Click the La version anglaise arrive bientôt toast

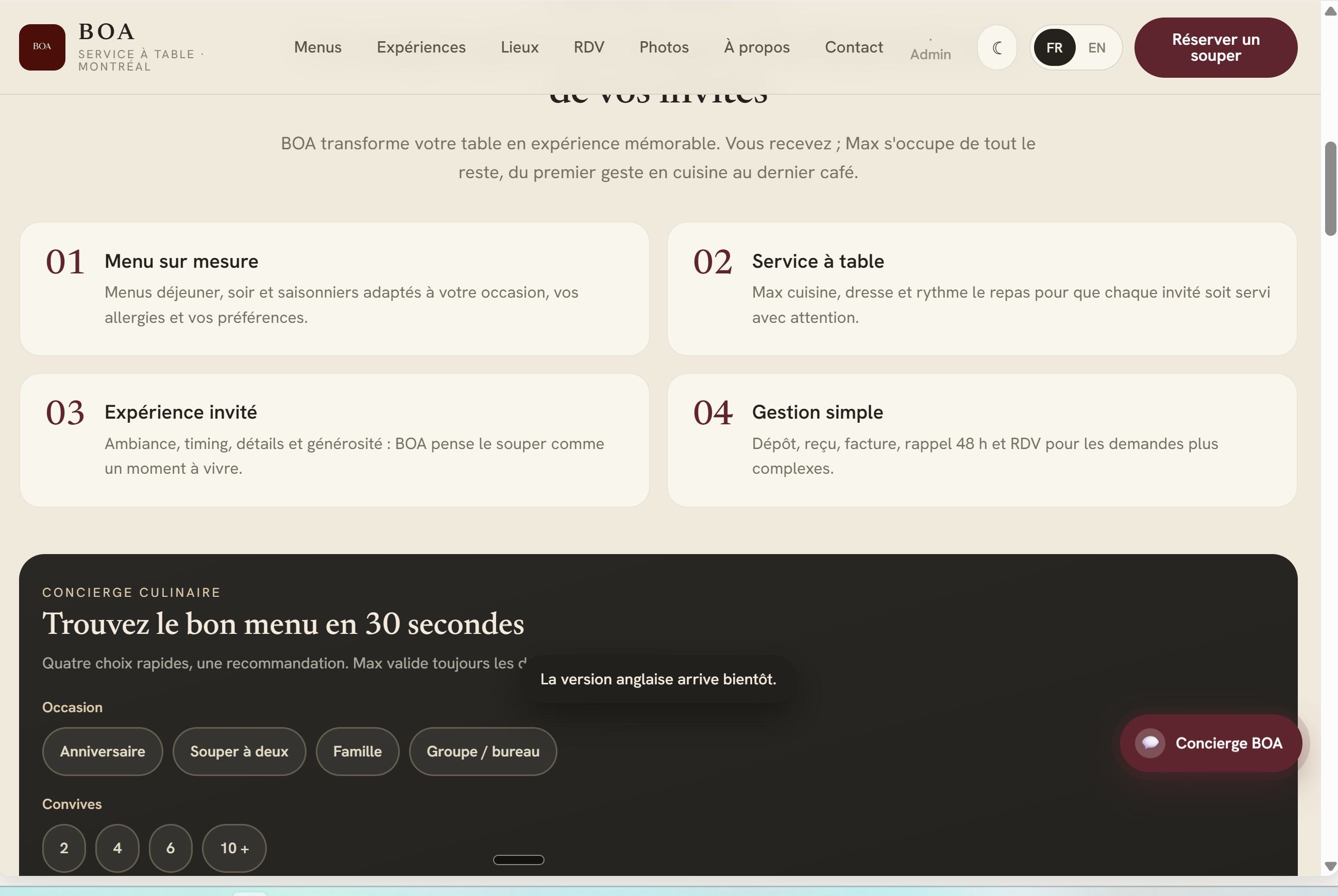658,679
